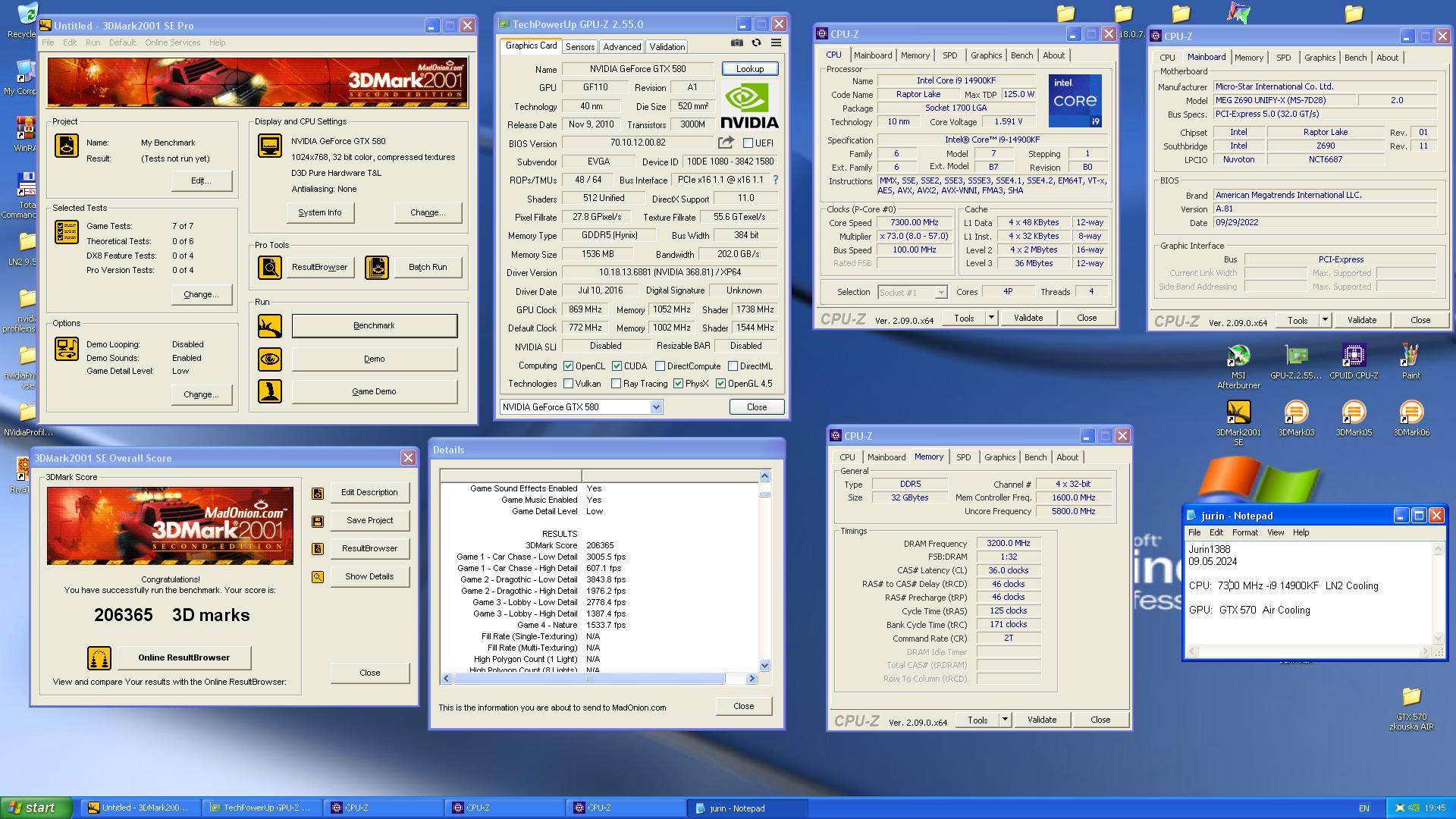Open the GPU selector dropdown in GPU-Z
Screen dimensions: 1456x819
[656, 407]
